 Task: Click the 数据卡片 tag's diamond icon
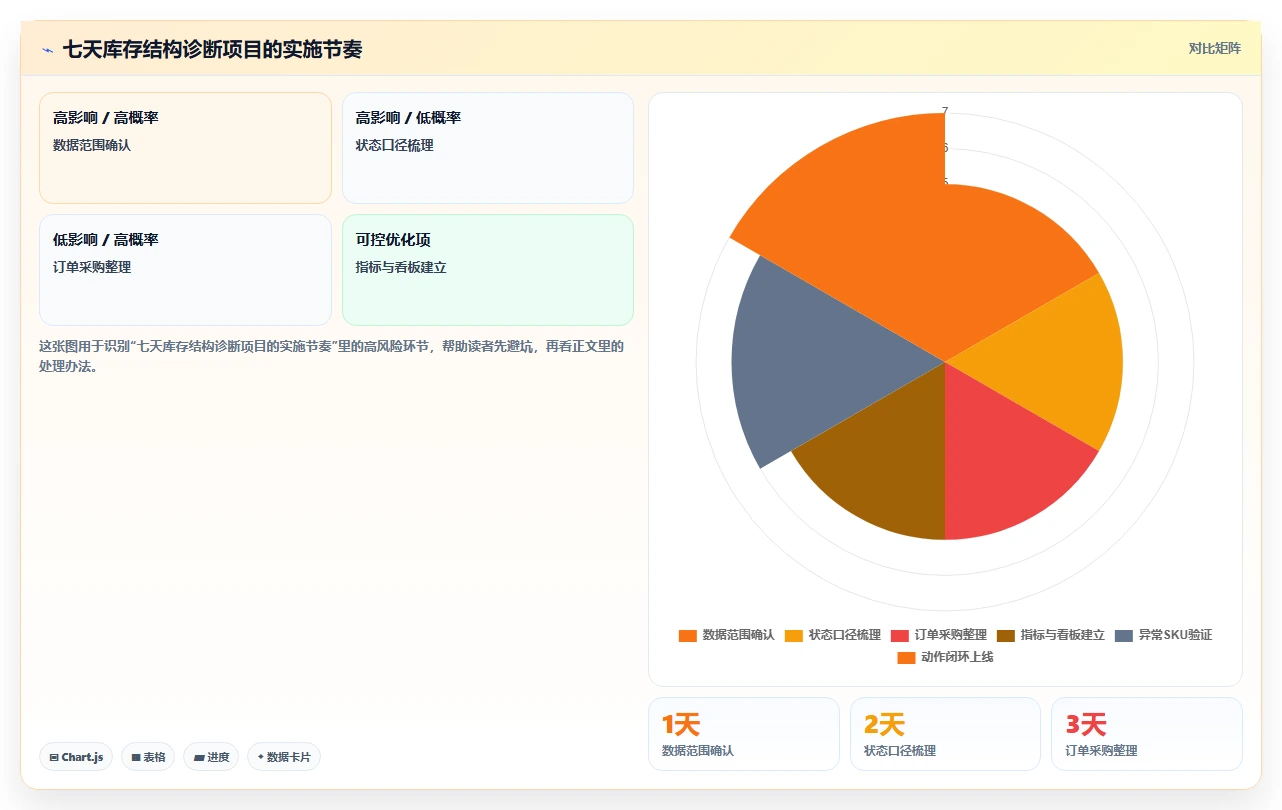point(260,757)
